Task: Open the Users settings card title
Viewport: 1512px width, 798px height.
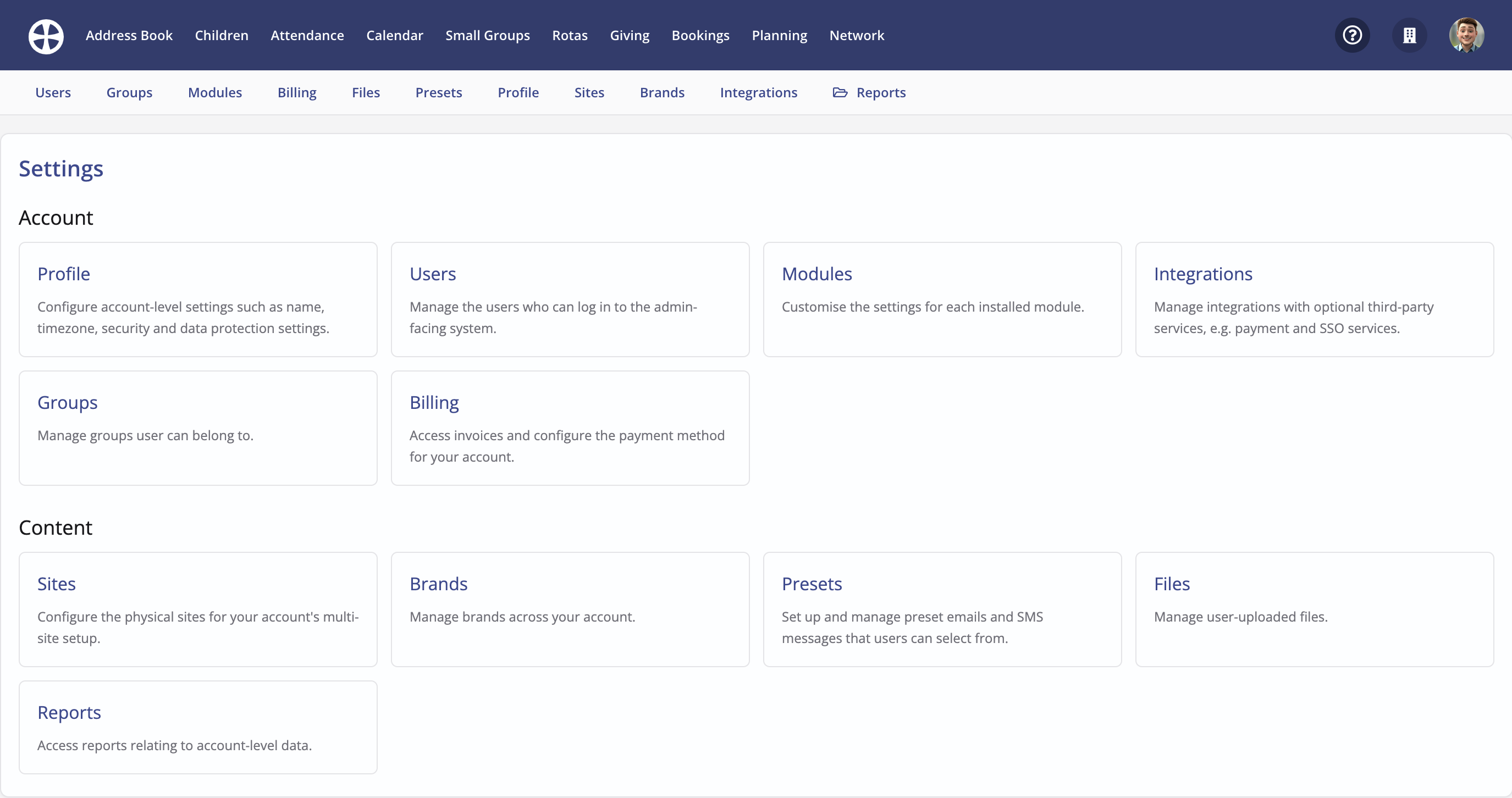Action: tap(433, 274)
